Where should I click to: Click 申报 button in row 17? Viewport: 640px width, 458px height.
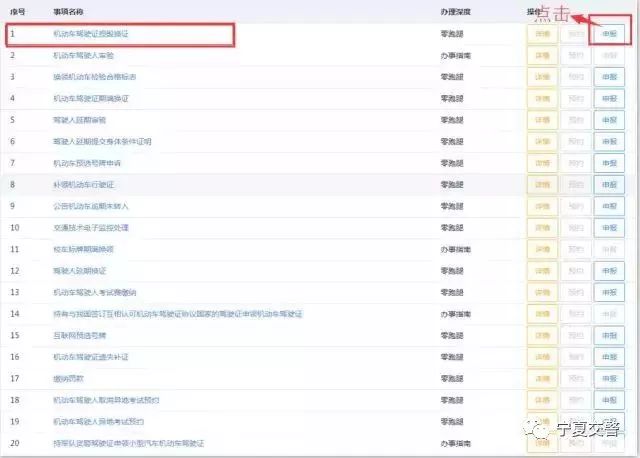click(x=609, y=379)
